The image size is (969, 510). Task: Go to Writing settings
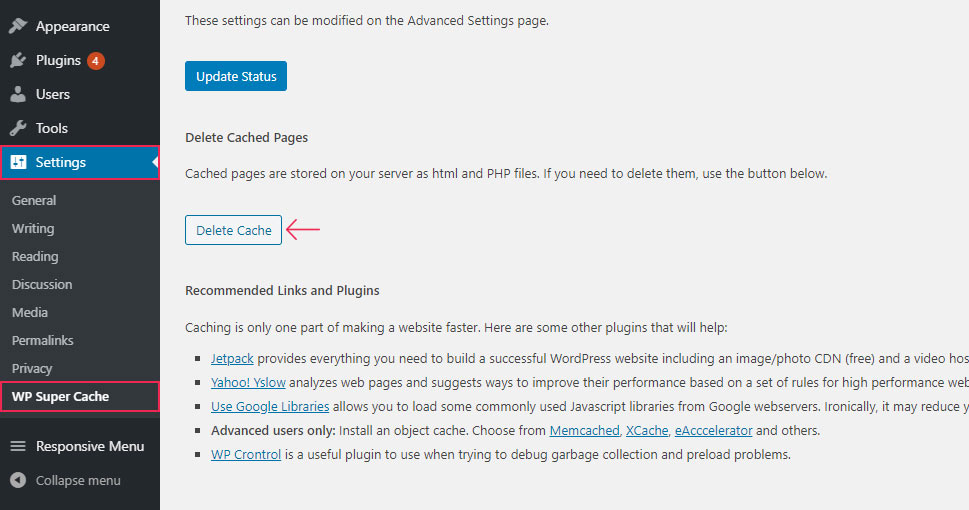[x=33, y=228]
